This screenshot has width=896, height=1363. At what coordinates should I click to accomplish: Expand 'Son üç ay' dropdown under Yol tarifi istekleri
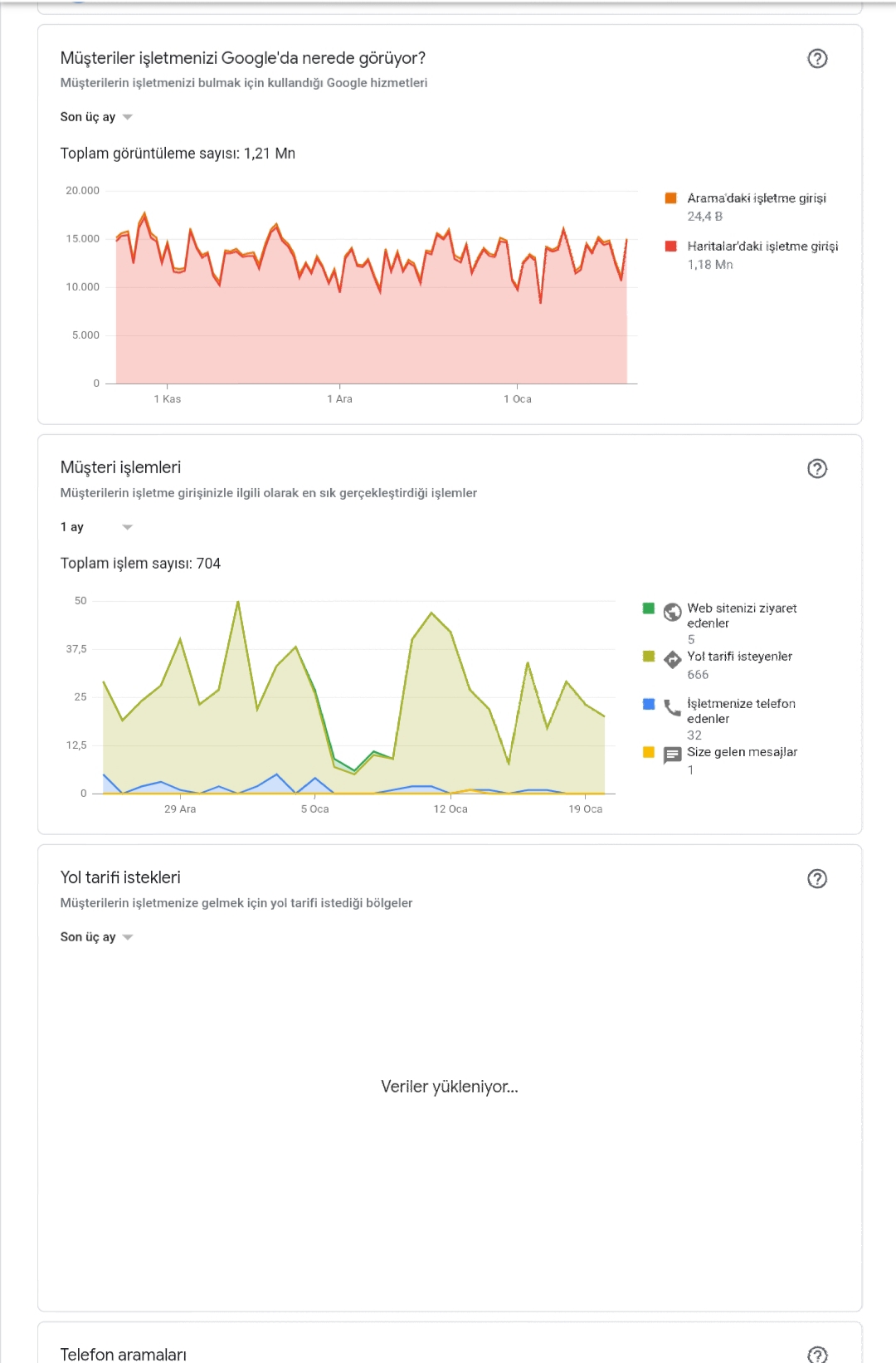click(x=96, y=937)
